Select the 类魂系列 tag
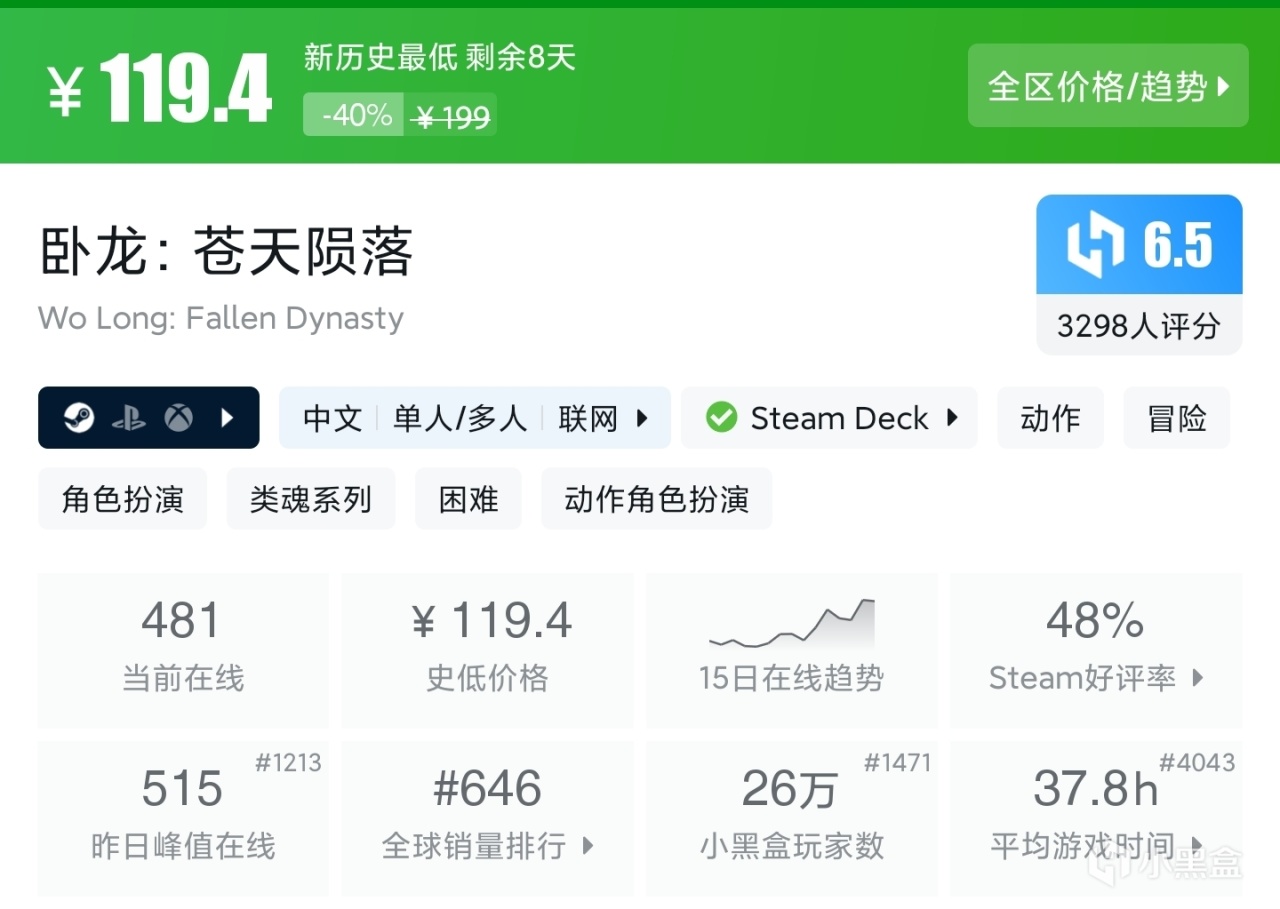Screen dimensions: 1280x909 tap(310, 498)
